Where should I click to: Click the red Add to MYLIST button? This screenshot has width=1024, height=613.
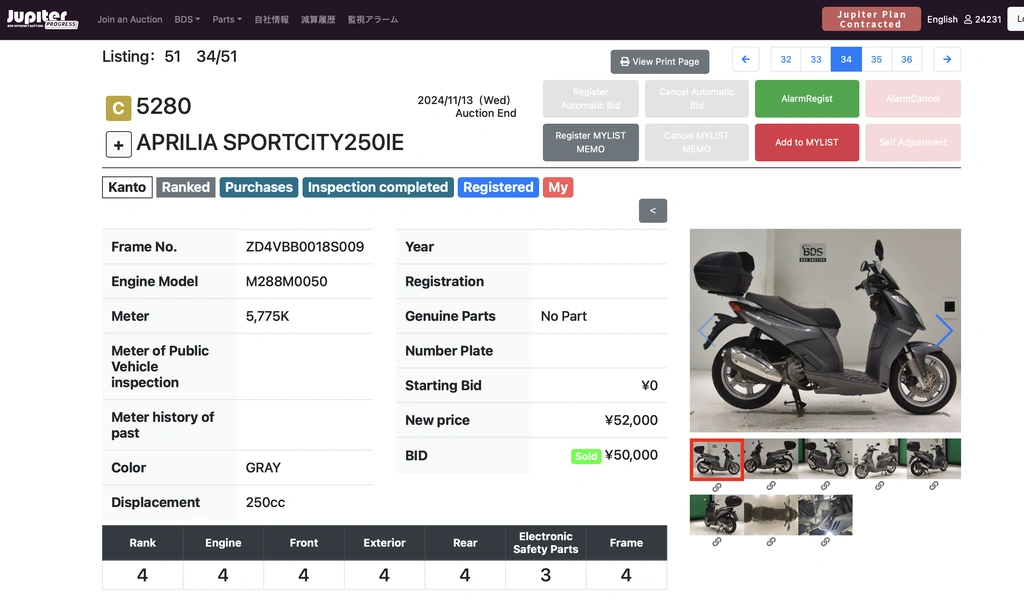[x=807, y=142]
